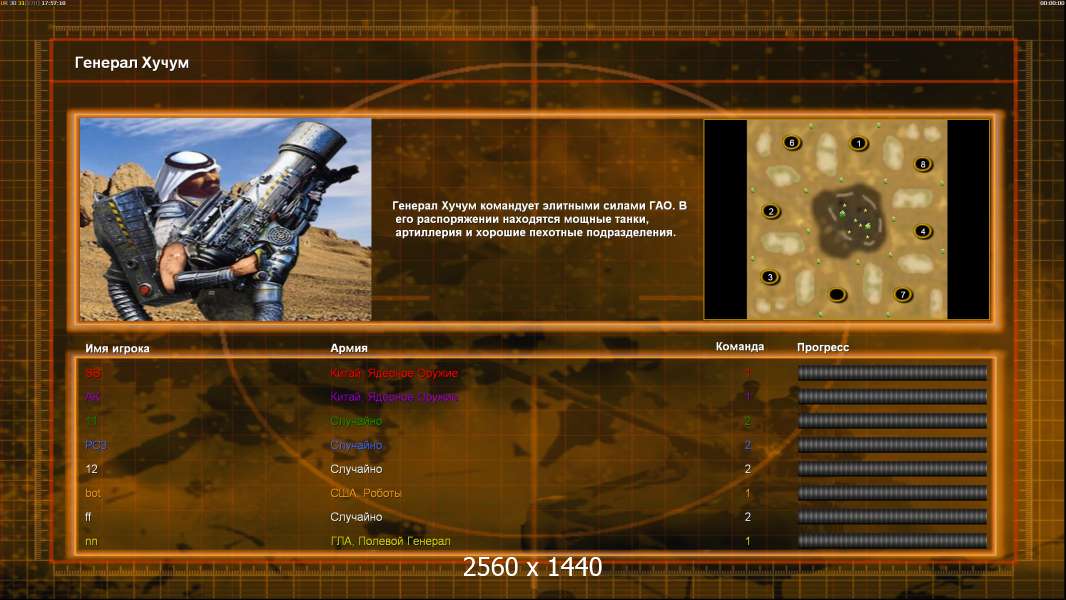Click loading progress bar in first player row
The image size is (1066, 600).
click(x=893, y=372)
